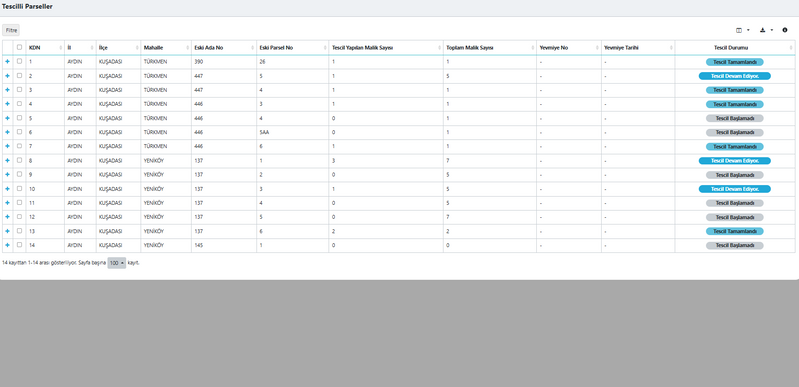799x387 pixels.
Task: Click the plus icon of row 12
Action: click(7, 217)
